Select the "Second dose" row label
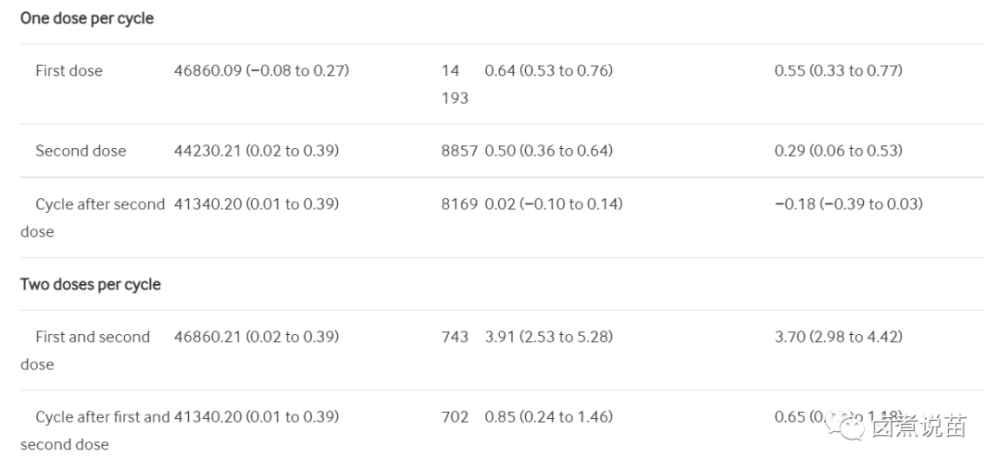 point(81,151)
